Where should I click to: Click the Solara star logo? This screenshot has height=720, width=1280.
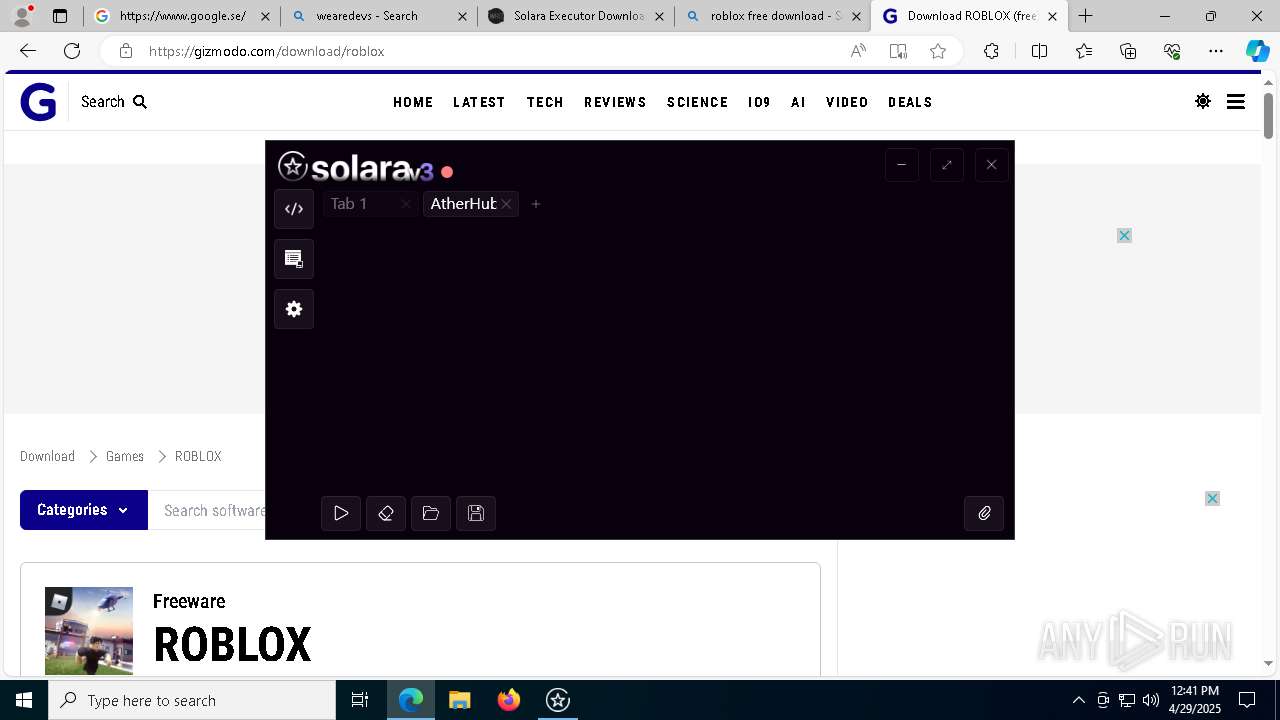pyautogui.click(x=292, y=166)
